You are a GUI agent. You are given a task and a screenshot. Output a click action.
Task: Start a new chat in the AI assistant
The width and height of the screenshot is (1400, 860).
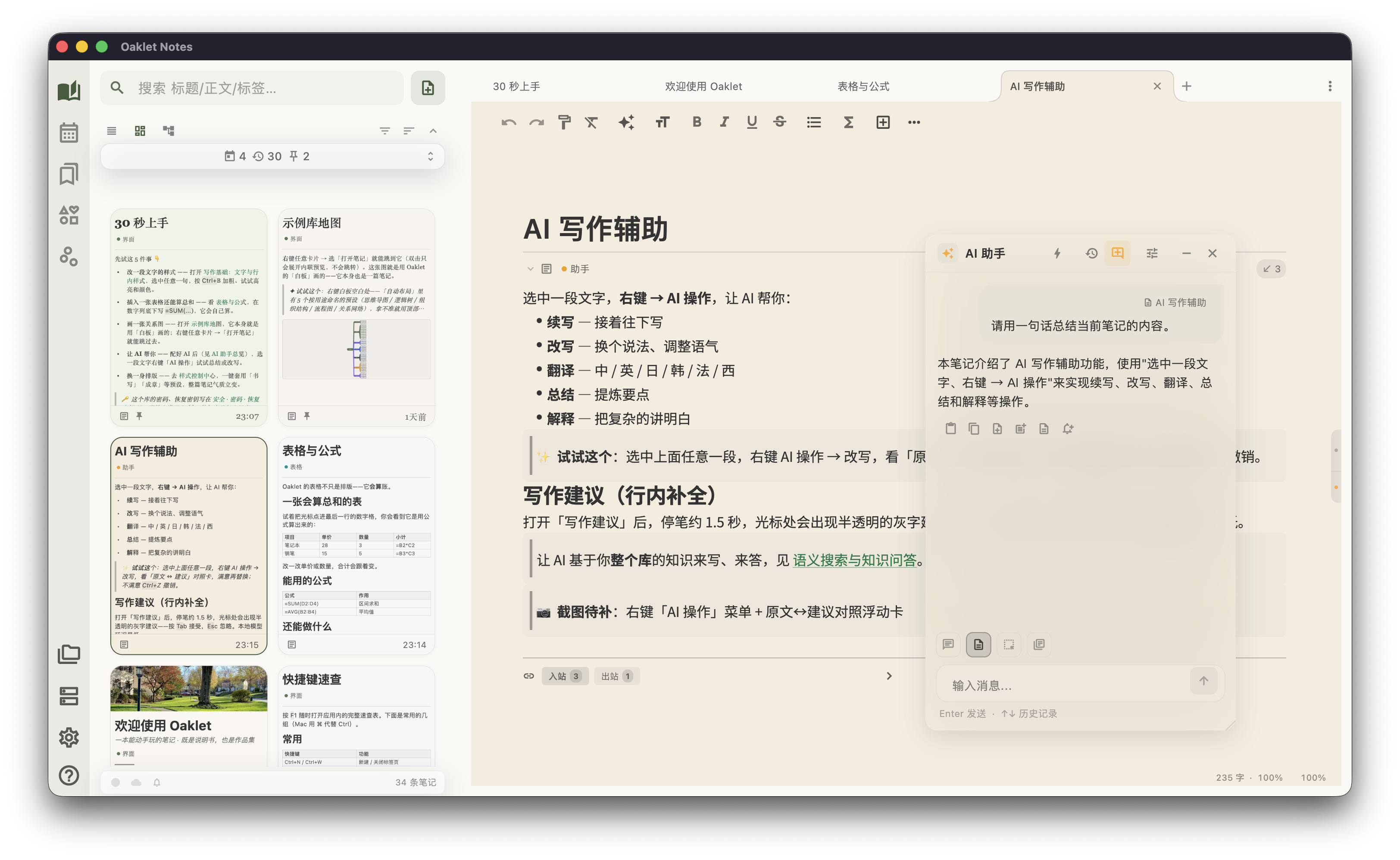click(x=1118, y=253)
